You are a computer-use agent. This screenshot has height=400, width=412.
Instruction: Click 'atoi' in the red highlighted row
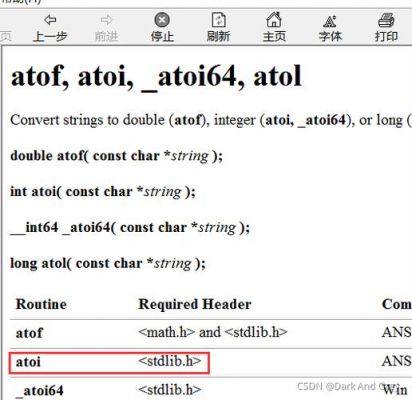pos(28,362)
